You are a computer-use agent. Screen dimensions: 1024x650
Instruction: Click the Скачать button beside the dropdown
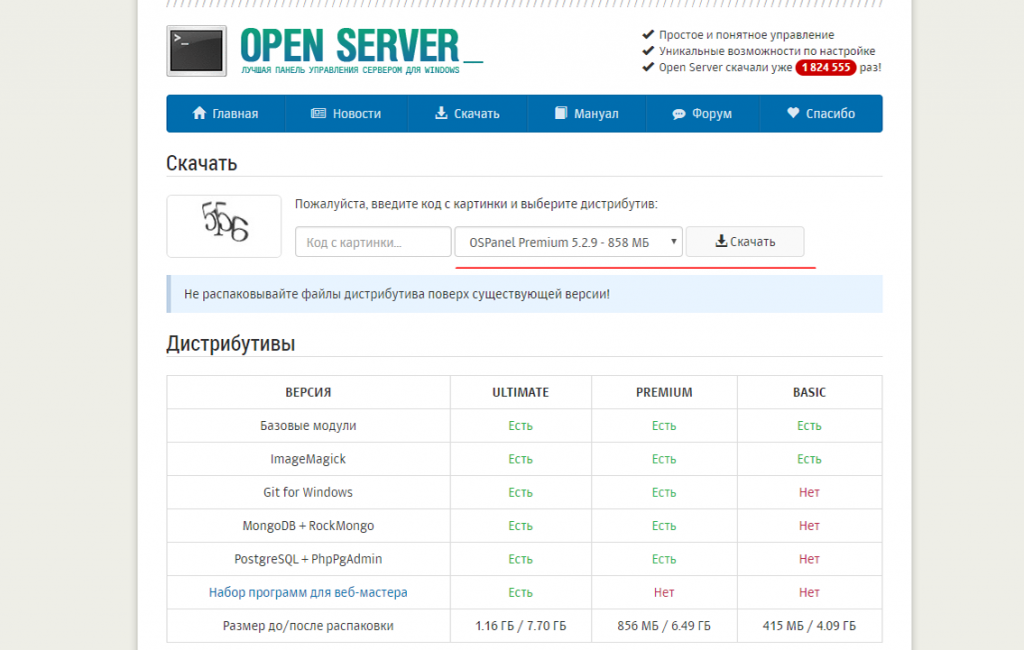(745, 242)
